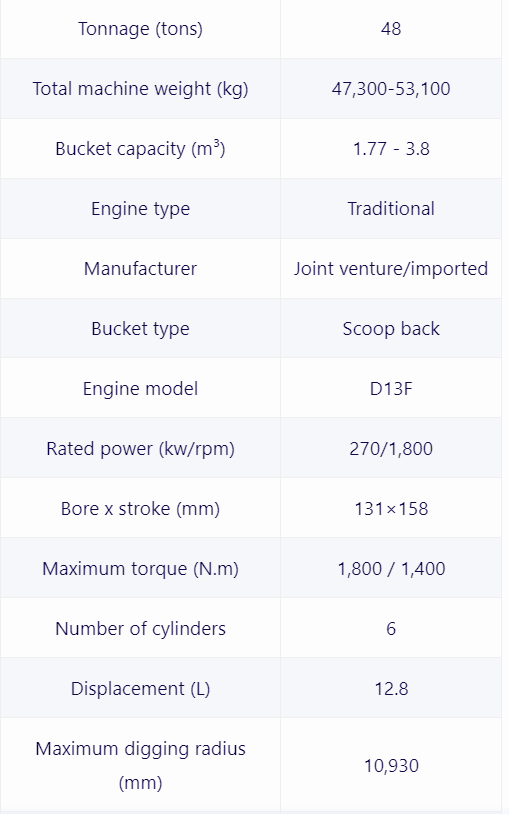Select the weight value 47,300-53,100
Viewport: 509px width, 814px height.
(391, 89)
